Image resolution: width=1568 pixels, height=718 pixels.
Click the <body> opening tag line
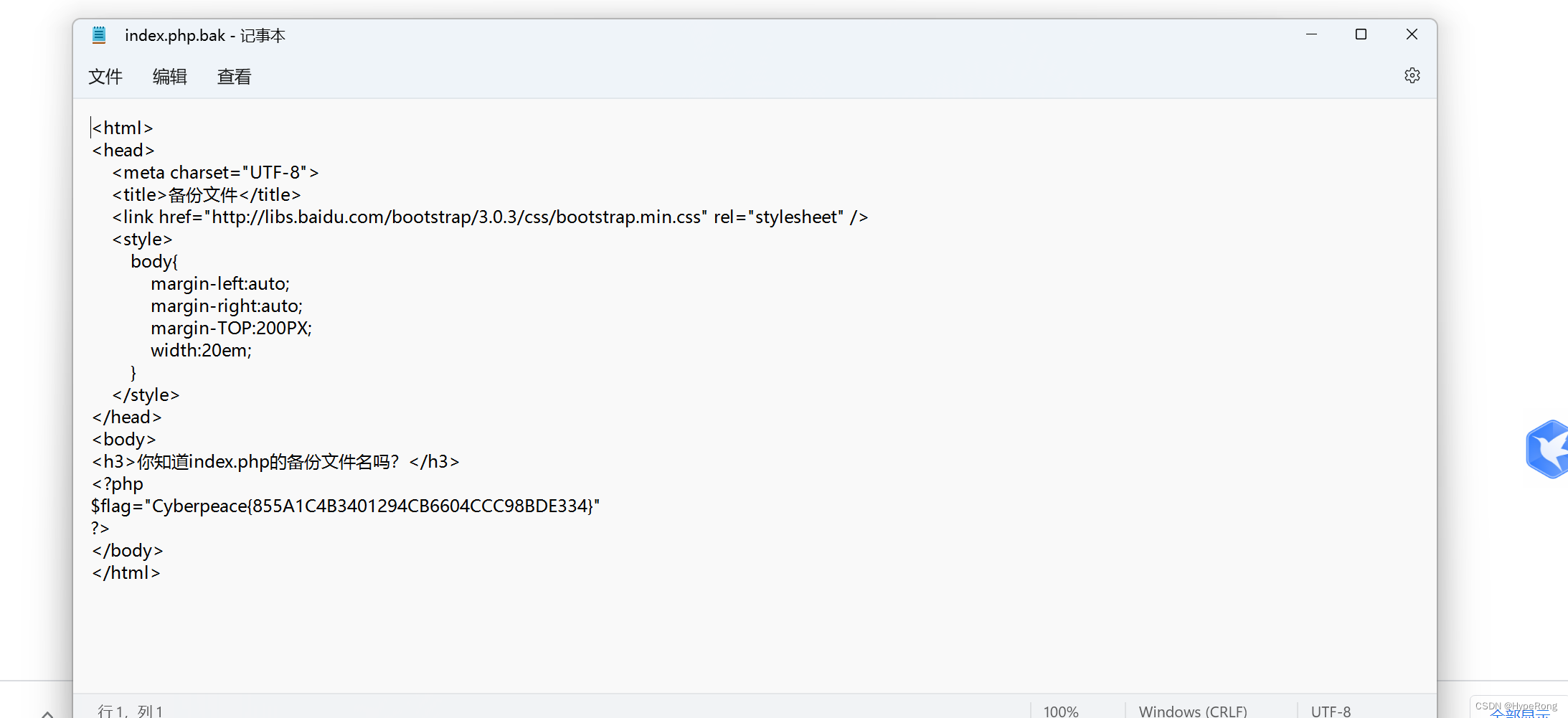click(x=123, y=439)
